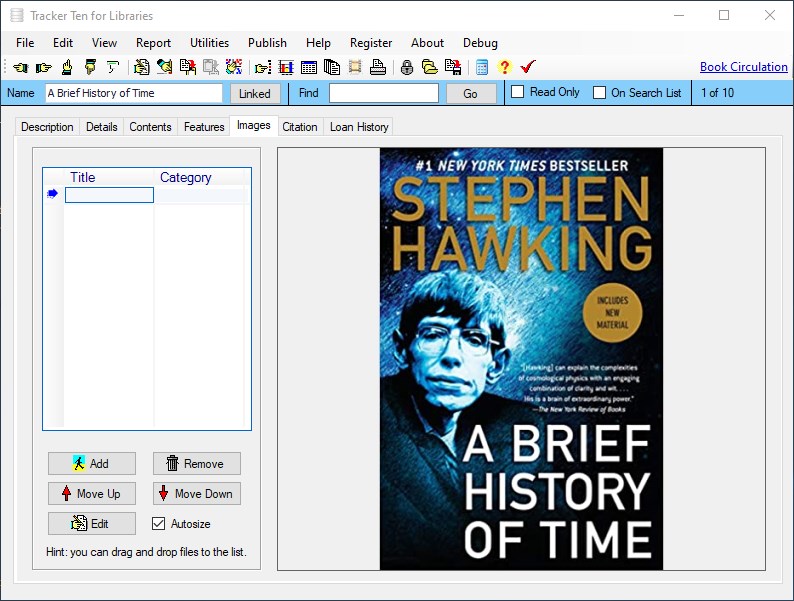Viewport: 794px width, 601px height.
Task: Click the curved arrow toolbar icon after the hand icons
Action: tap(113, 67)
